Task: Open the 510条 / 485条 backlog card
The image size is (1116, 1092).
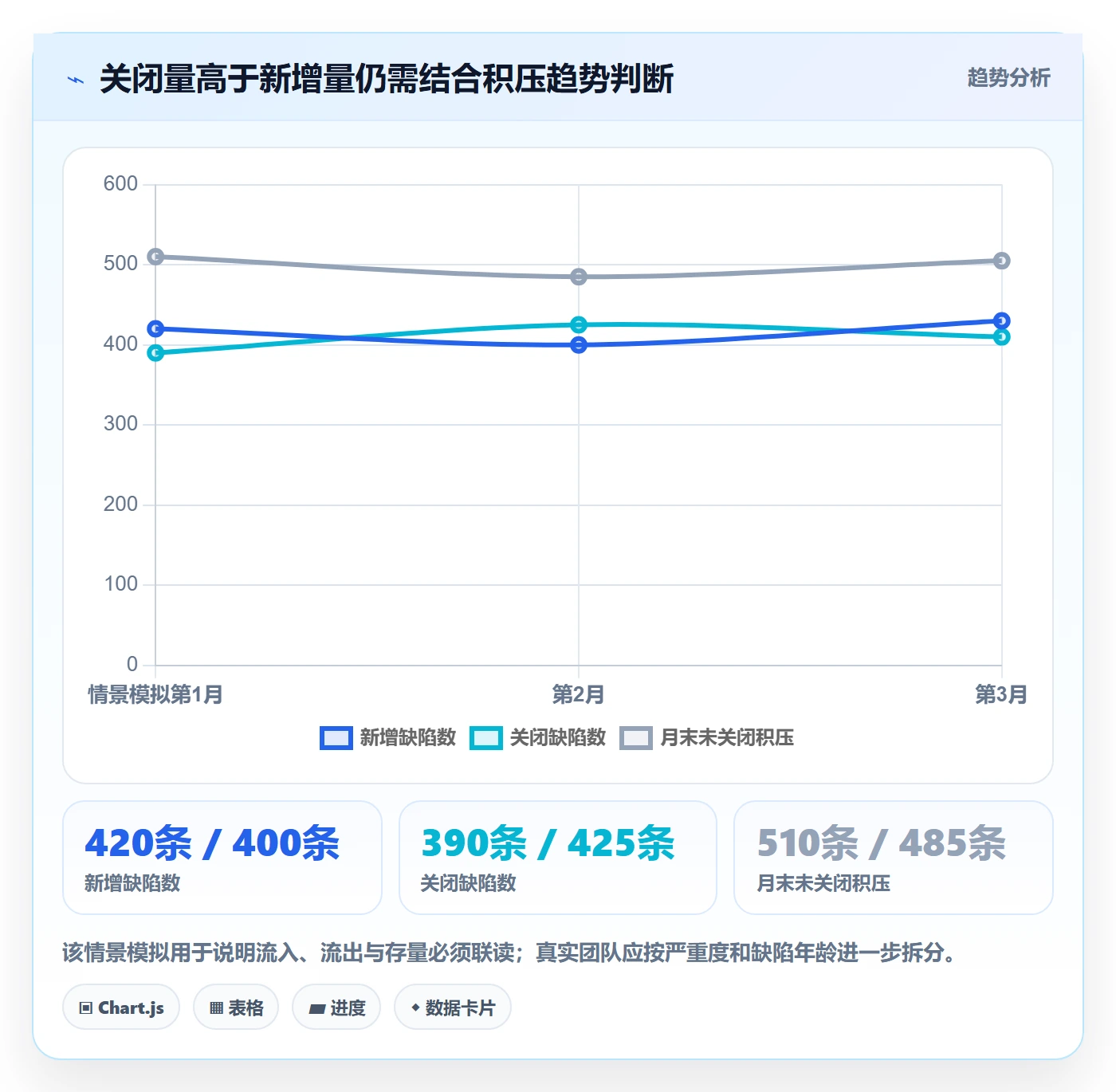Action: coord(894,858)
